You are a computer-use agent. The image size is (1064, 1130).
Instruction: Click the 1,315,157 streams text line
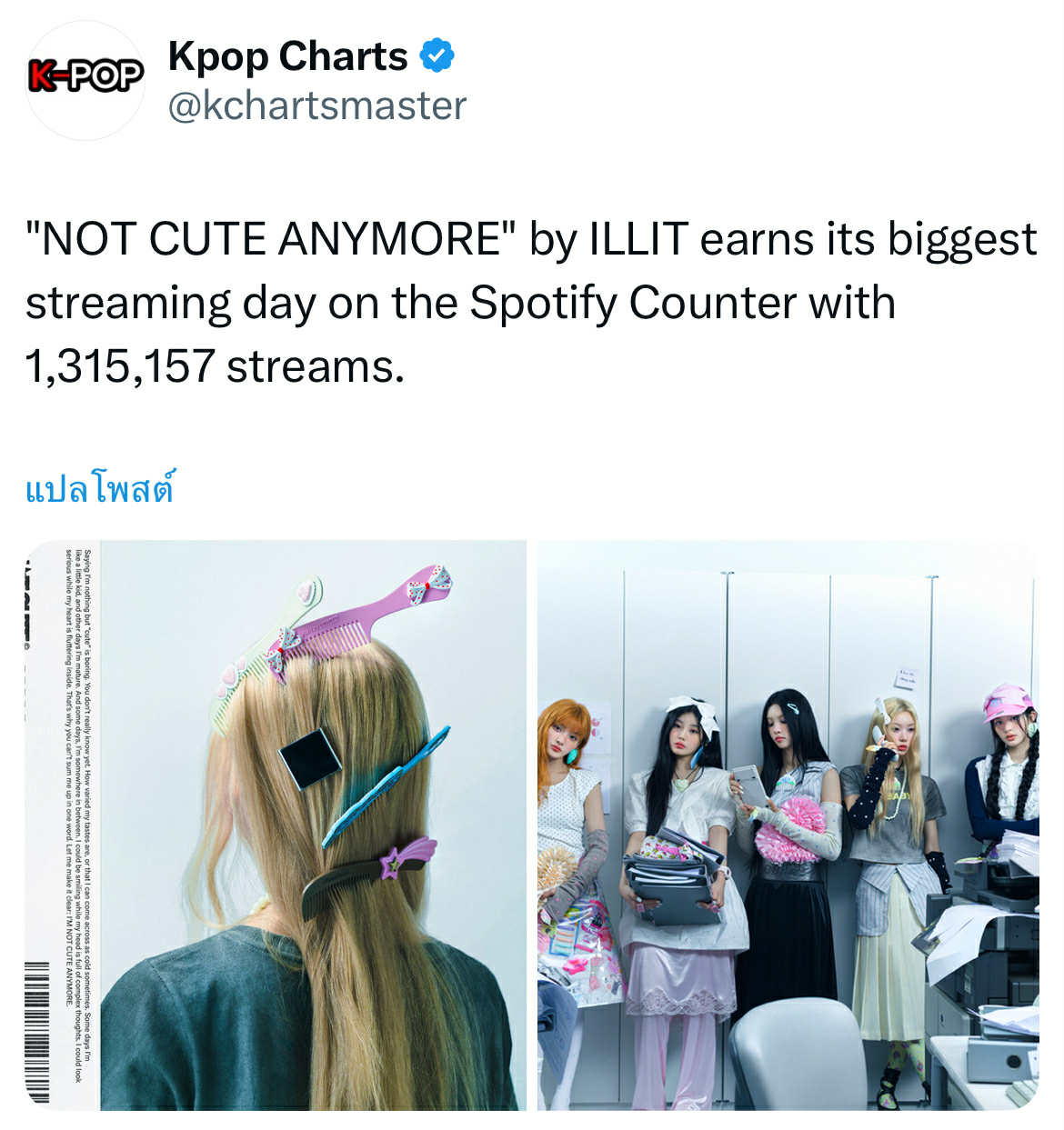(214, 367)
